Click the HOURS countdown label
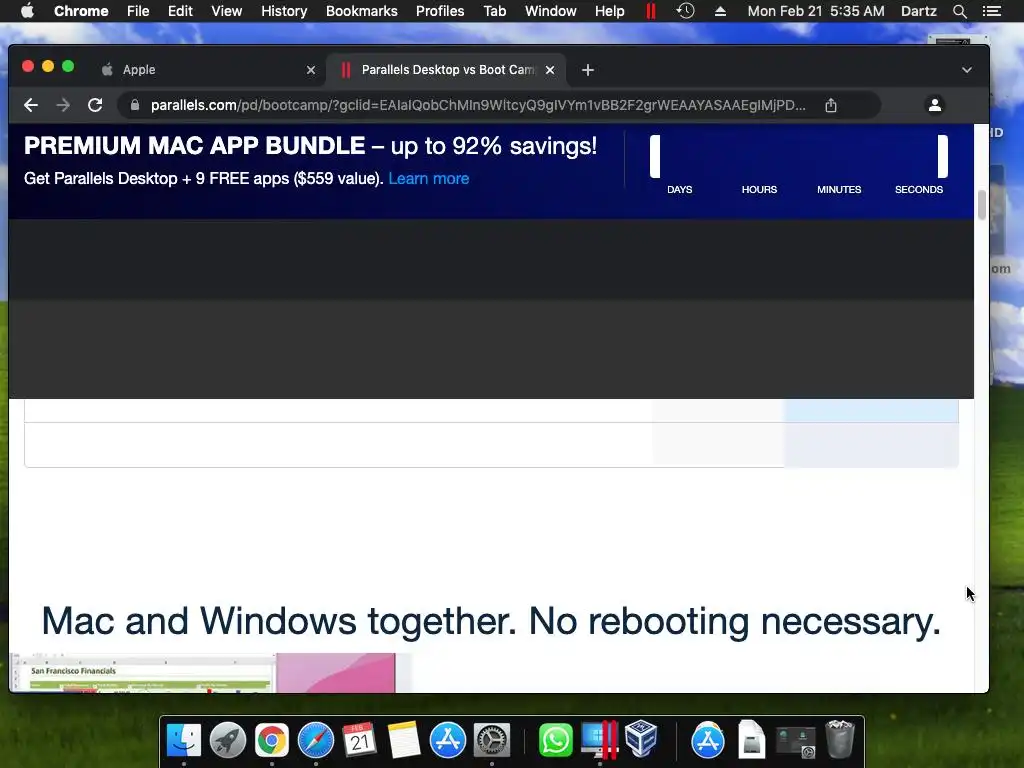 (x=759, y=189)
